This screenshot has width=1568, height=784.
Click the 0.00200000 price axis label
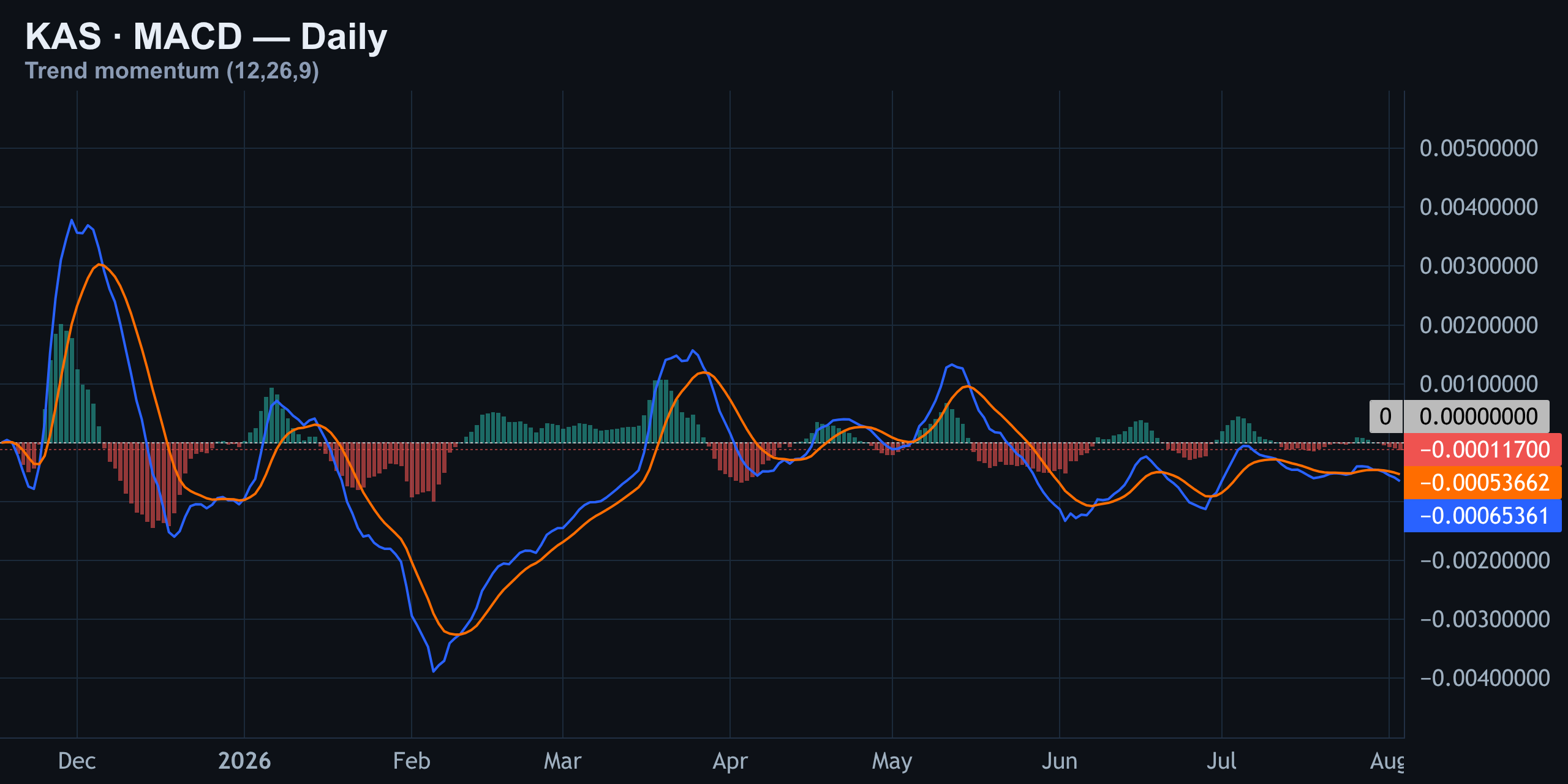(1479, 325)
